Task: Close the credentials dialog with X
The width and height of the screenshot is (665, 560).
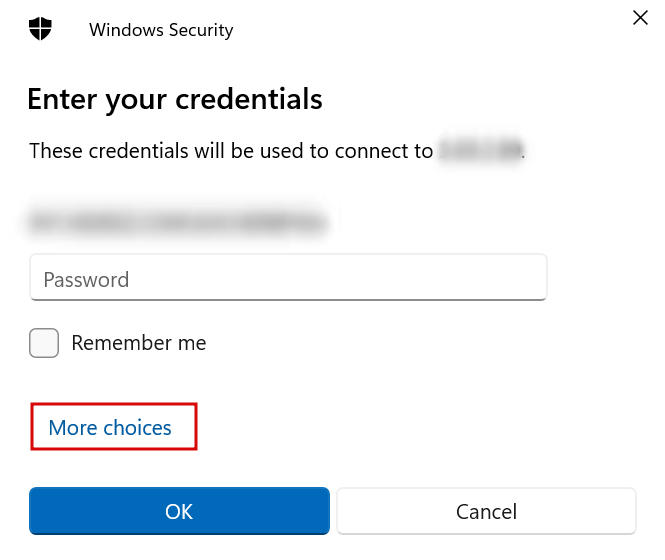Action: coord(640,17)
